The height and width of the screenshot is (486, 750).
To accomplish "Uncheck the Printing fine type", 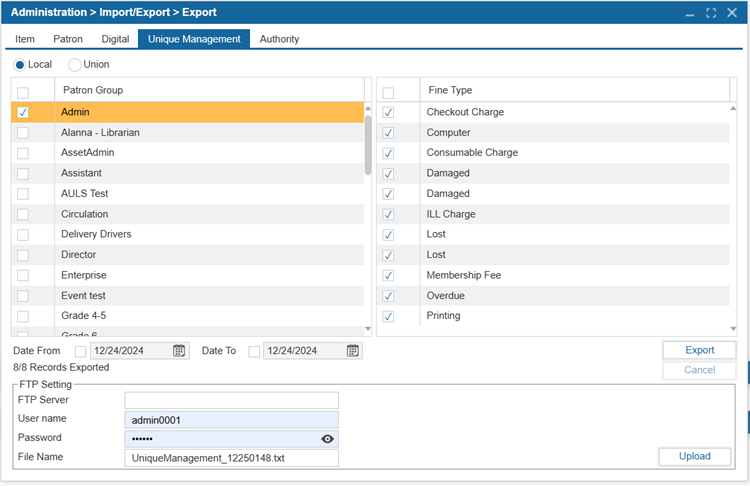I will (388, 316).
